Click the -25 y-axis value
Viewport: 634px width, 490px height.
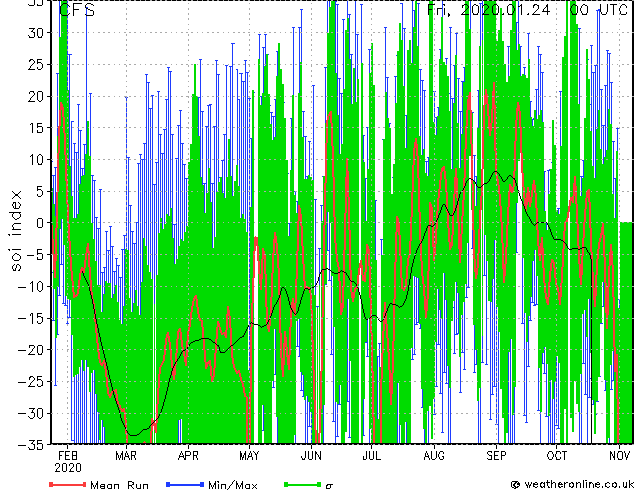click(x=30, y=381)
